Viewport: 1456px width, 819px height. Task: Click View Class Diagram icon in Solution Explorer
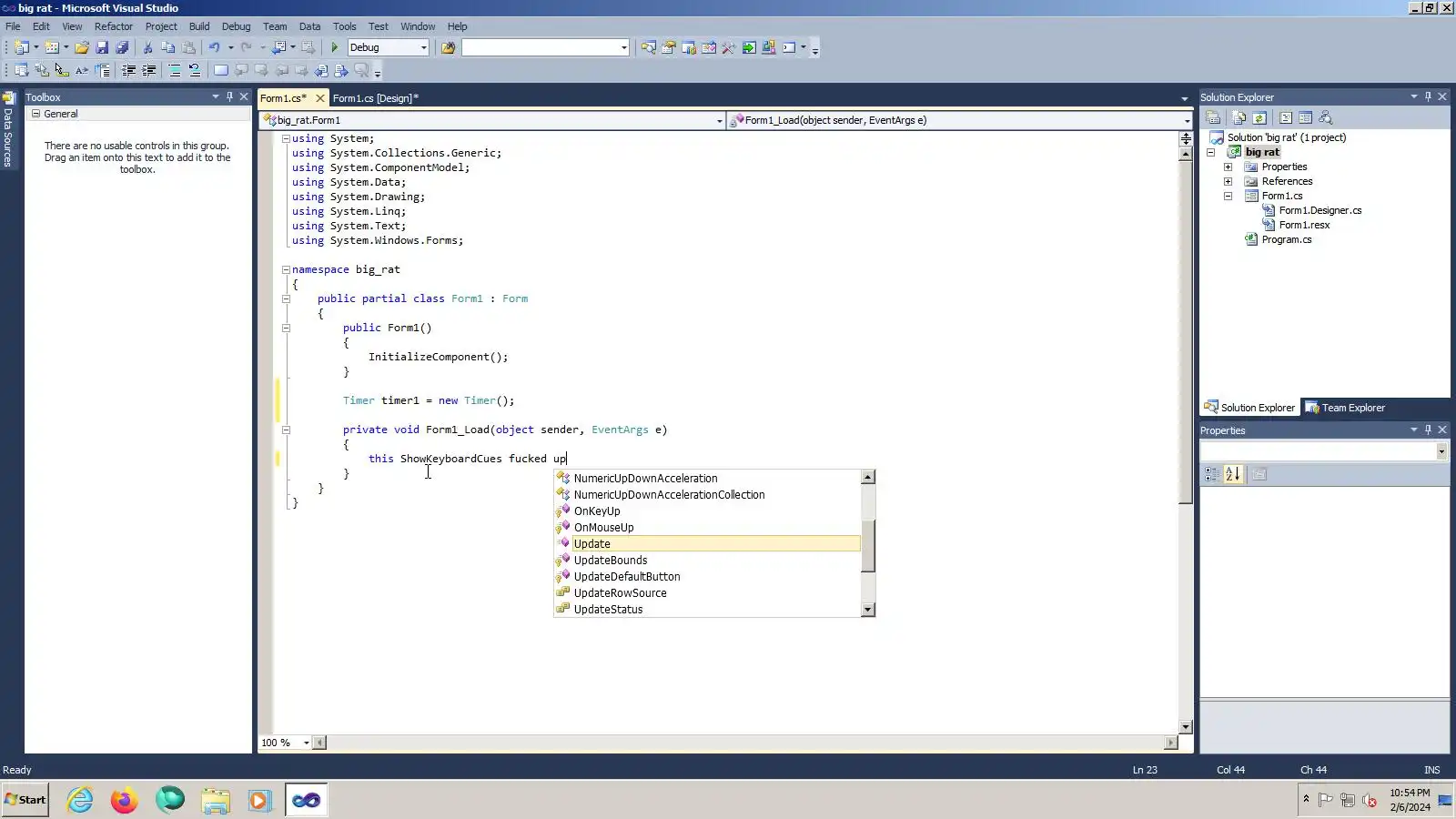pos(1326,117)
